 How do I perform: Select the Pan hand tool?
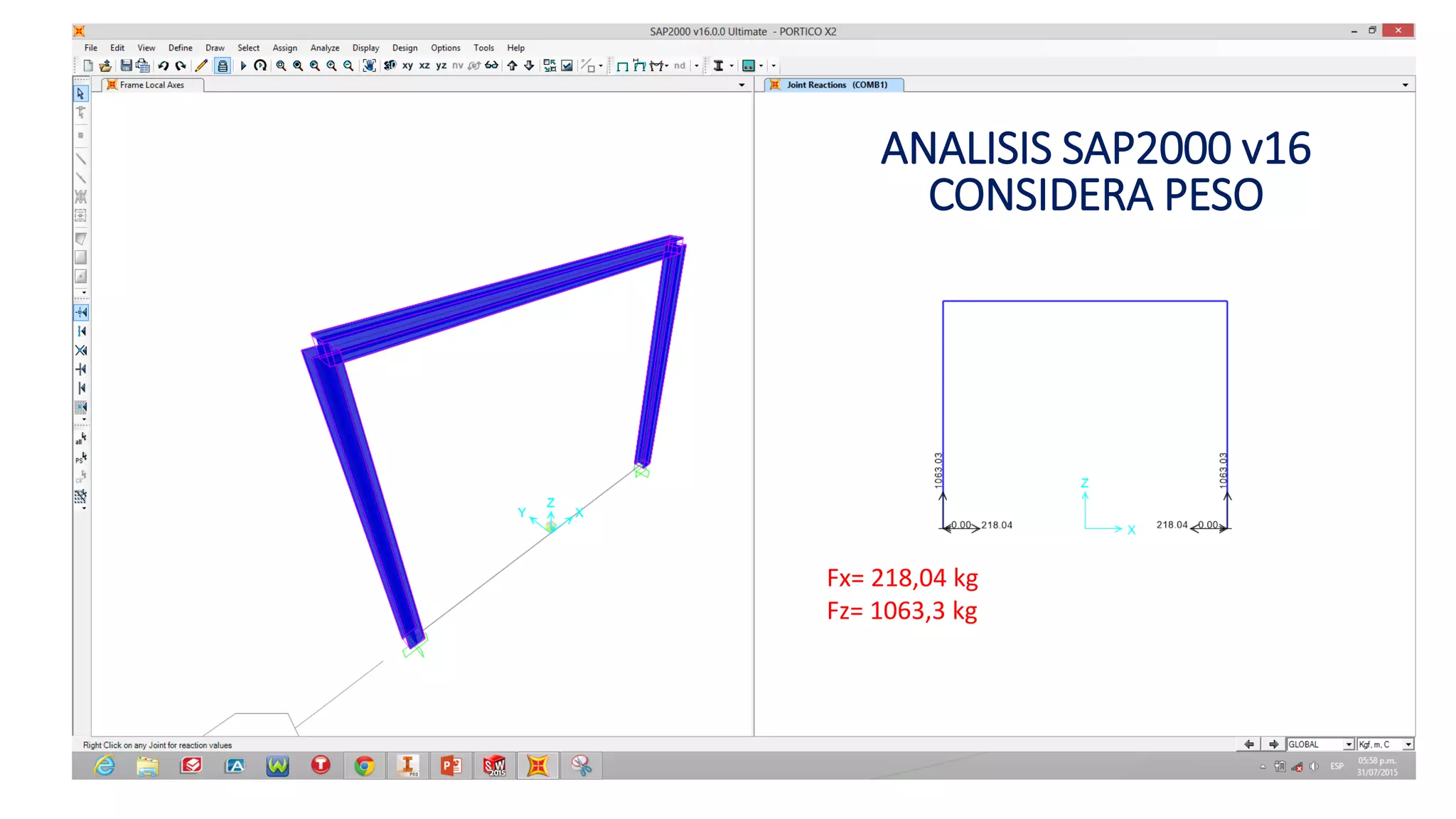click(369, 65)
